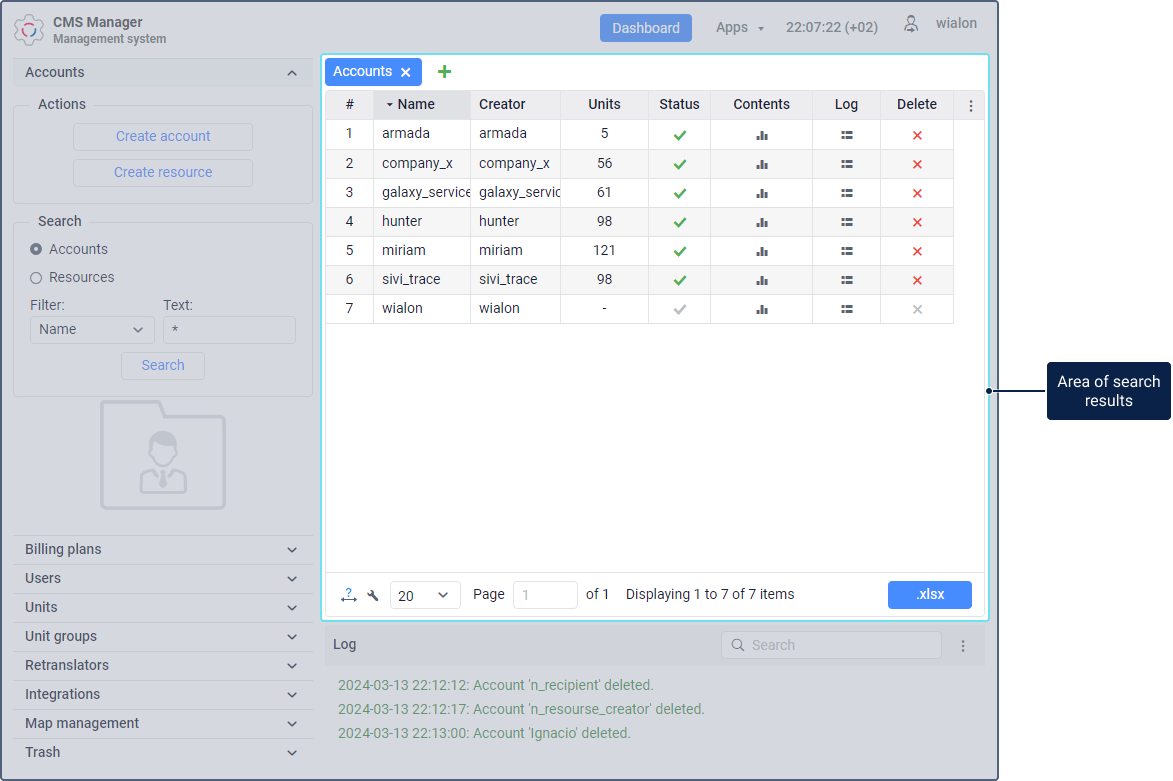This screenshot has height=781, width=1173.
Task: Expand the Integrations section
Action: point(162,695)
